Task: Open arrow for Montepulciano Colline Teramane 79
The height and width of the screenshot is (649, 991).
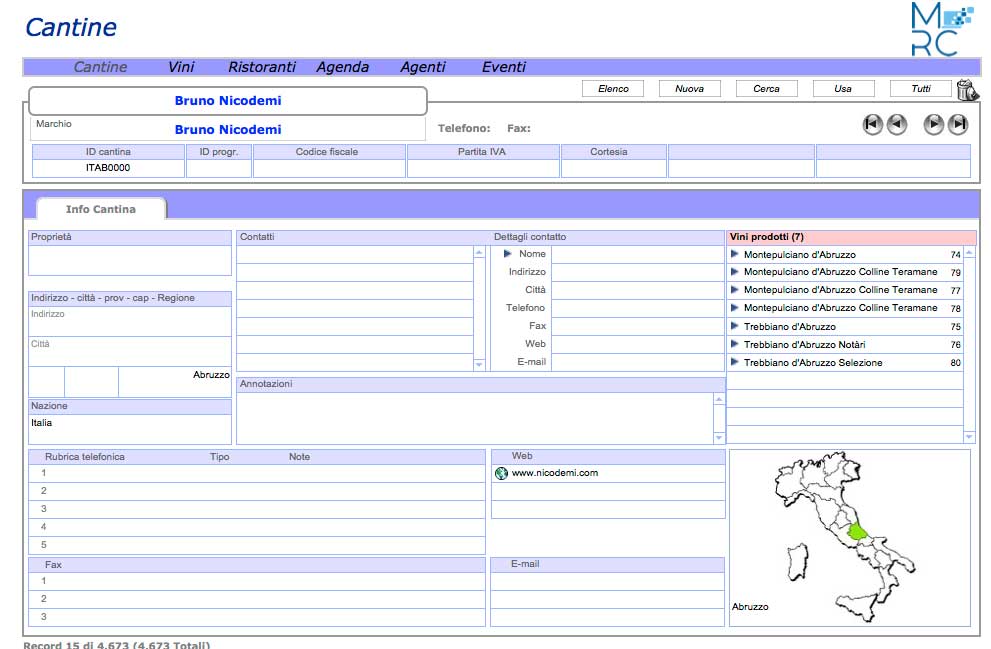Action: point(734,272)
